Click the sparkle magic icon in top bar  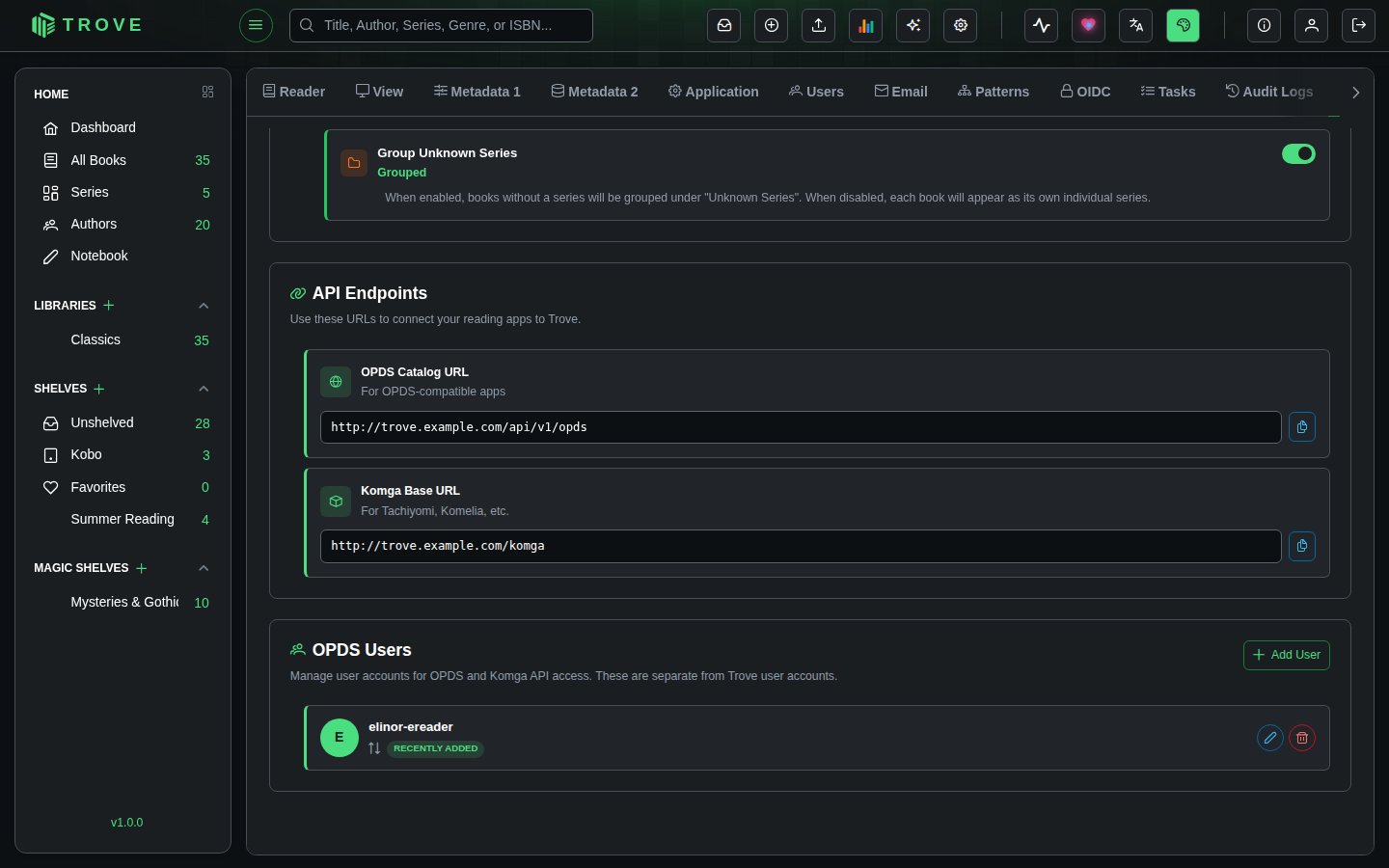[913, 25]
